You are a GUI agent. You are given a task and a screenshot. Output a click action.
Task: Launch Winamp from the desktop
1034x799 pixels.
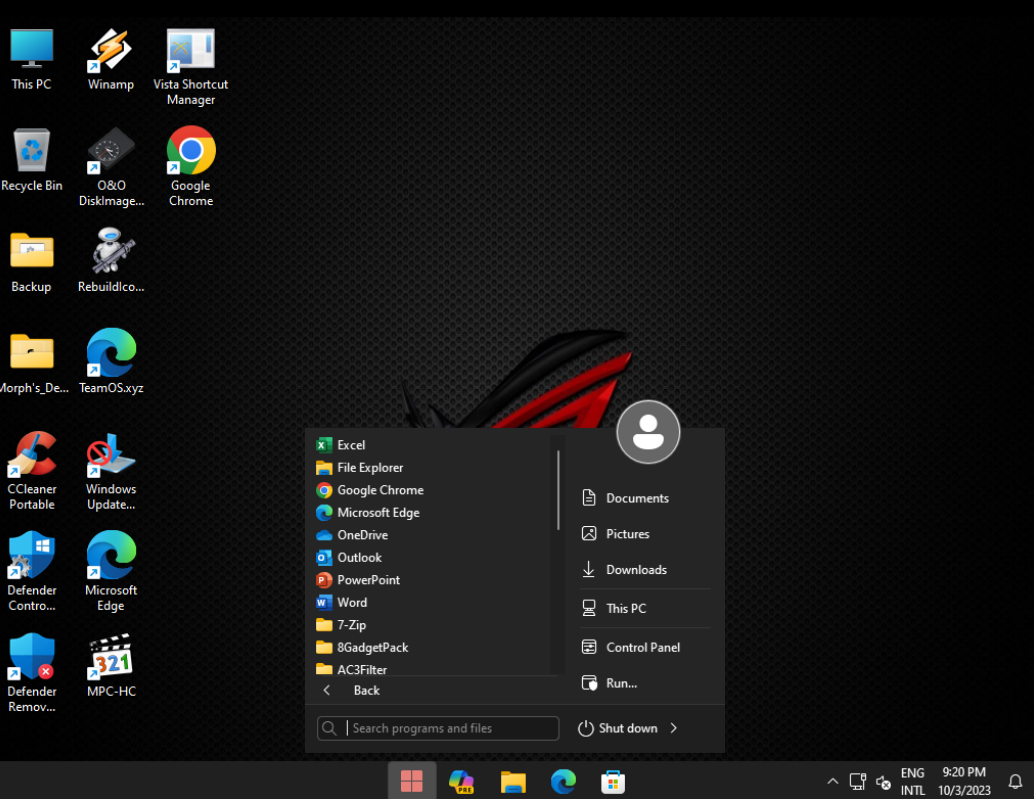pyautogui.click(x=111, y=59)
